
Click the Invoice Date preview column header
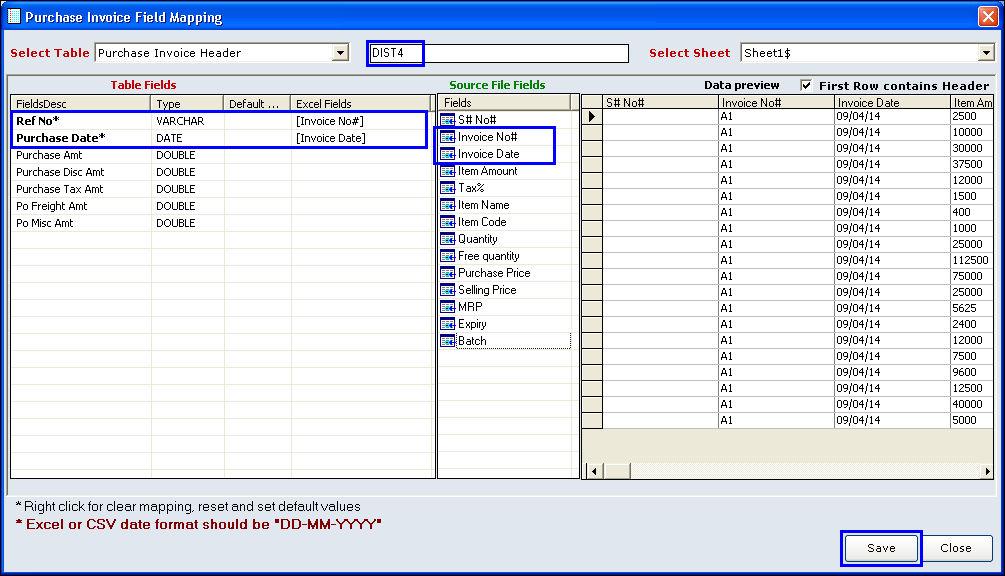(892, 103)
